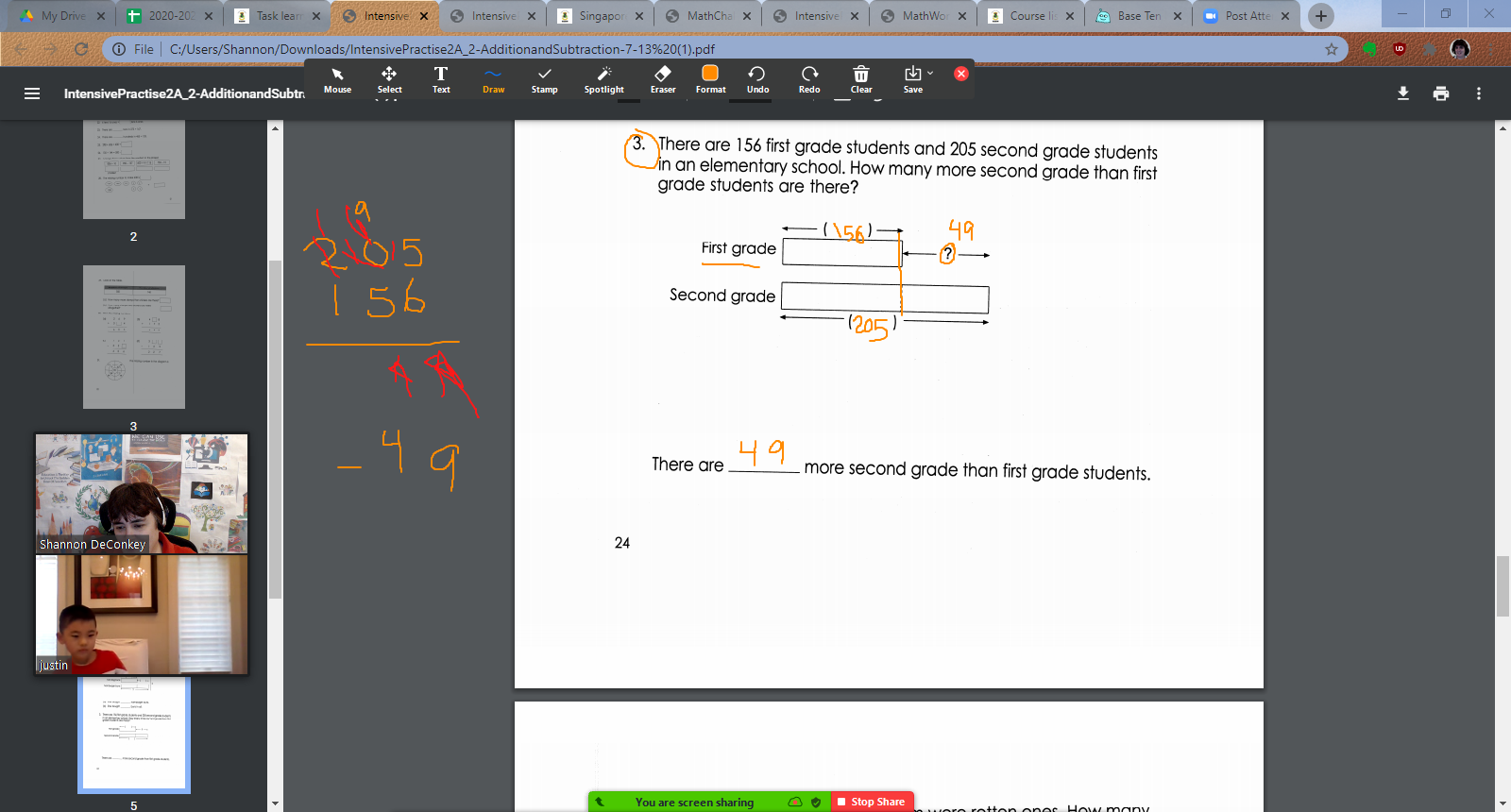This screenshot has height=812, width=1511.
Task: Click justin video tile
Action: 142,615
